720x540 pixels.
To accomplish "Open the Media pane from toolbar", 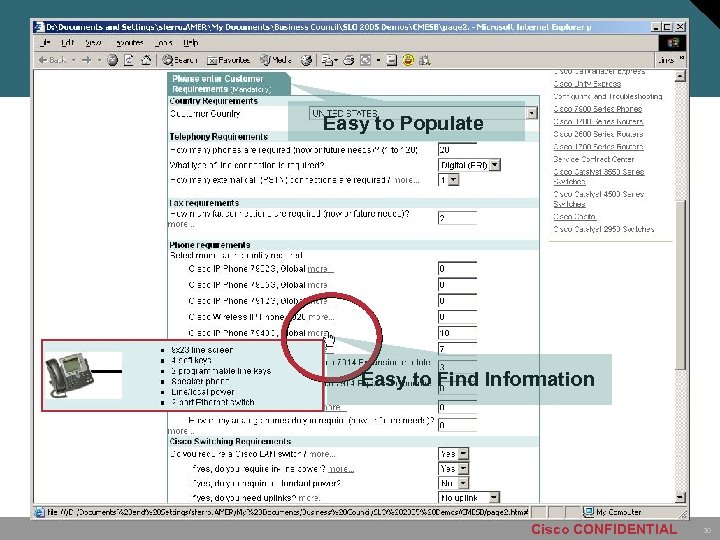I will pos(276,60).
